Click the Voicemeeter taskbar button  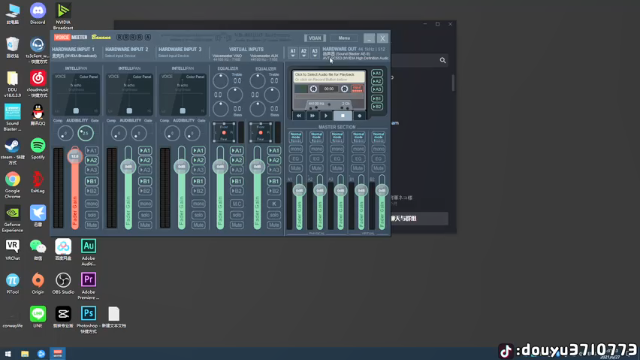(x=58, y=353)
